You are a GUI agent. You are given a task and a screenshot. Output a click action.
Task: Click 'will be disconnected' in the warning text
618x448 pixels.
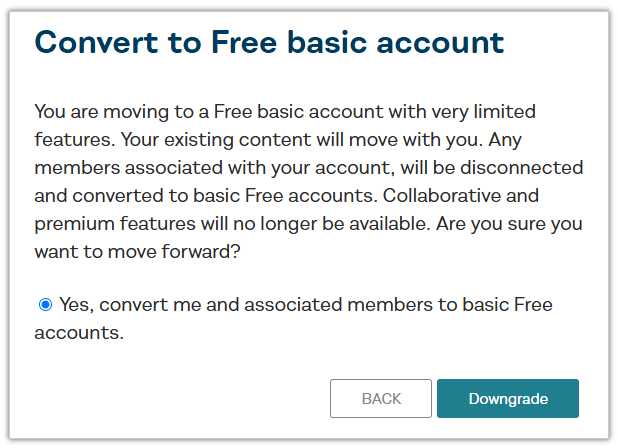tap(492, 167)
